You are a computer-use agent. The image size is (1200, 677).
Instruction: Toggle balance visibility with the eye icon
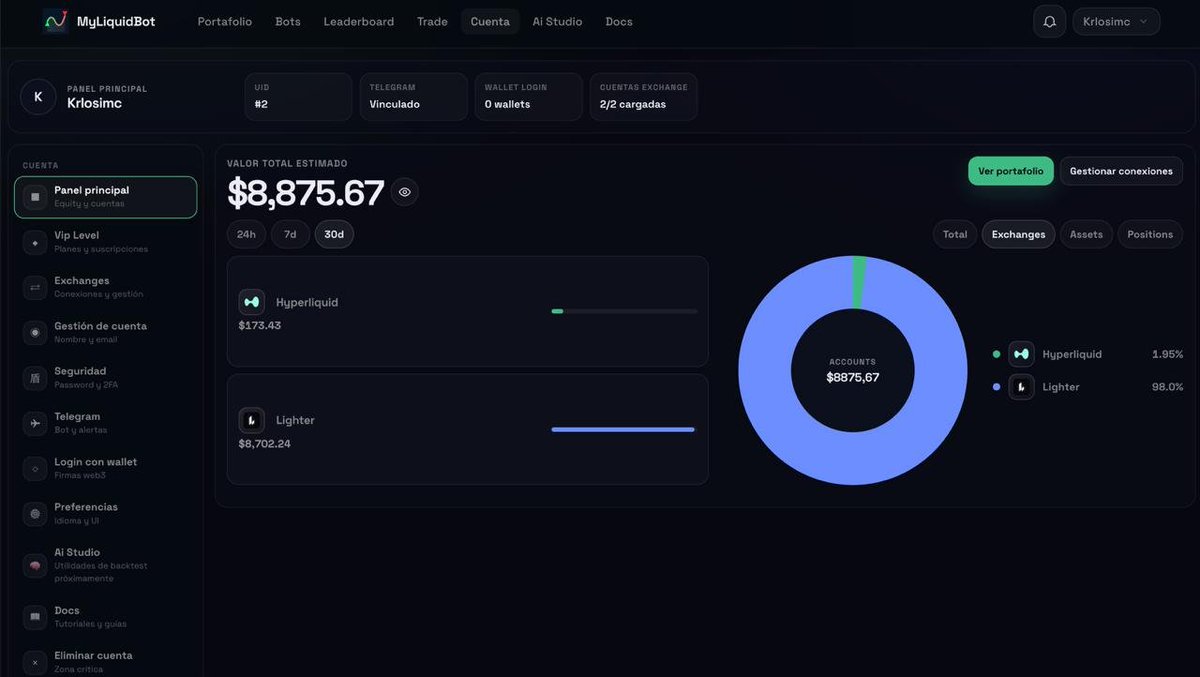[405, 192]
